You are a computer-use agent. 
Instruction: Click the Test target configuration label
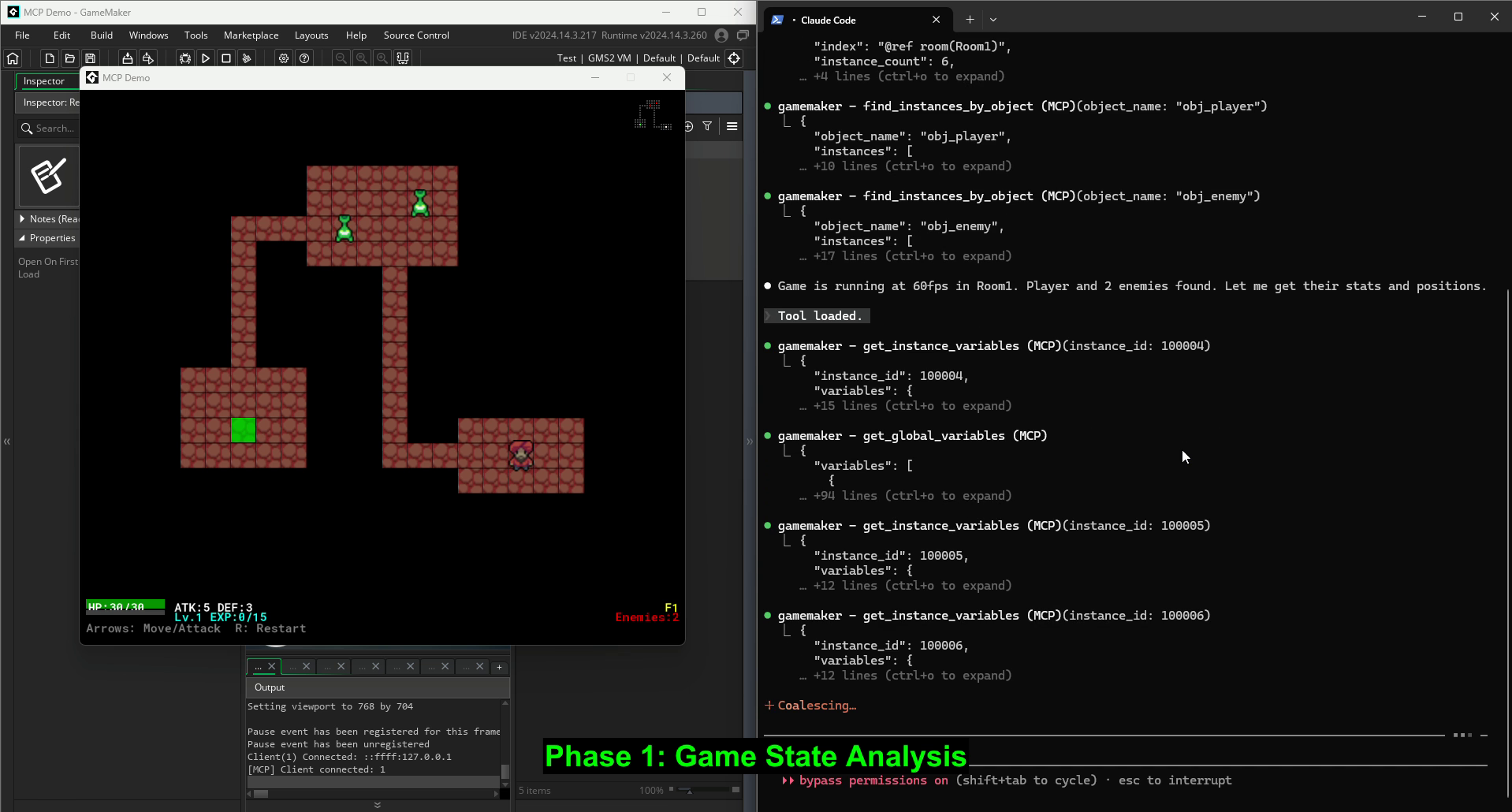tap(567, 58)
